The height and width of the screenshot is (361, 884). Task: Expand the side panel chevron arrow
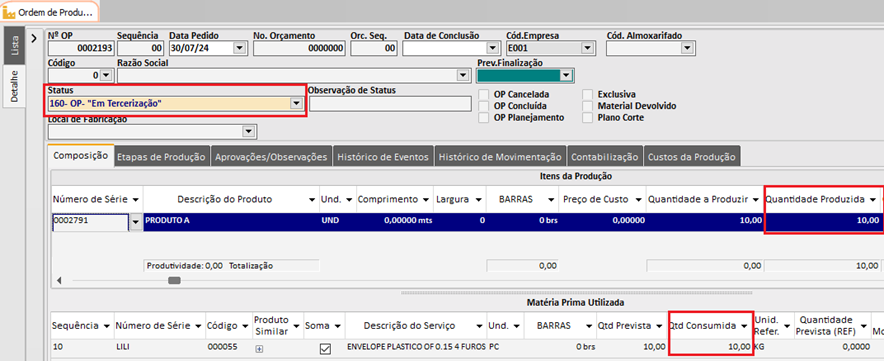click(34, 38)
